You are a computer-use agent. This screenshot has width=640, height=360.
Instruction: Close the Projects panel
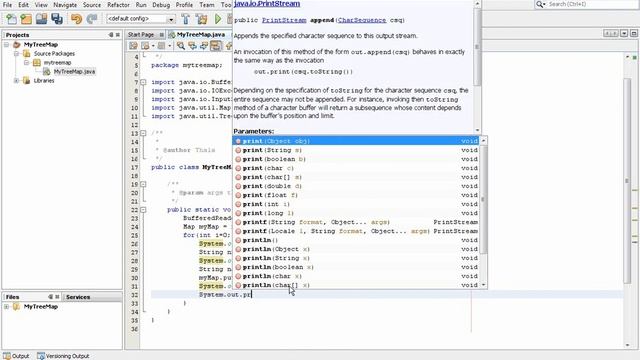click(118, 35)
